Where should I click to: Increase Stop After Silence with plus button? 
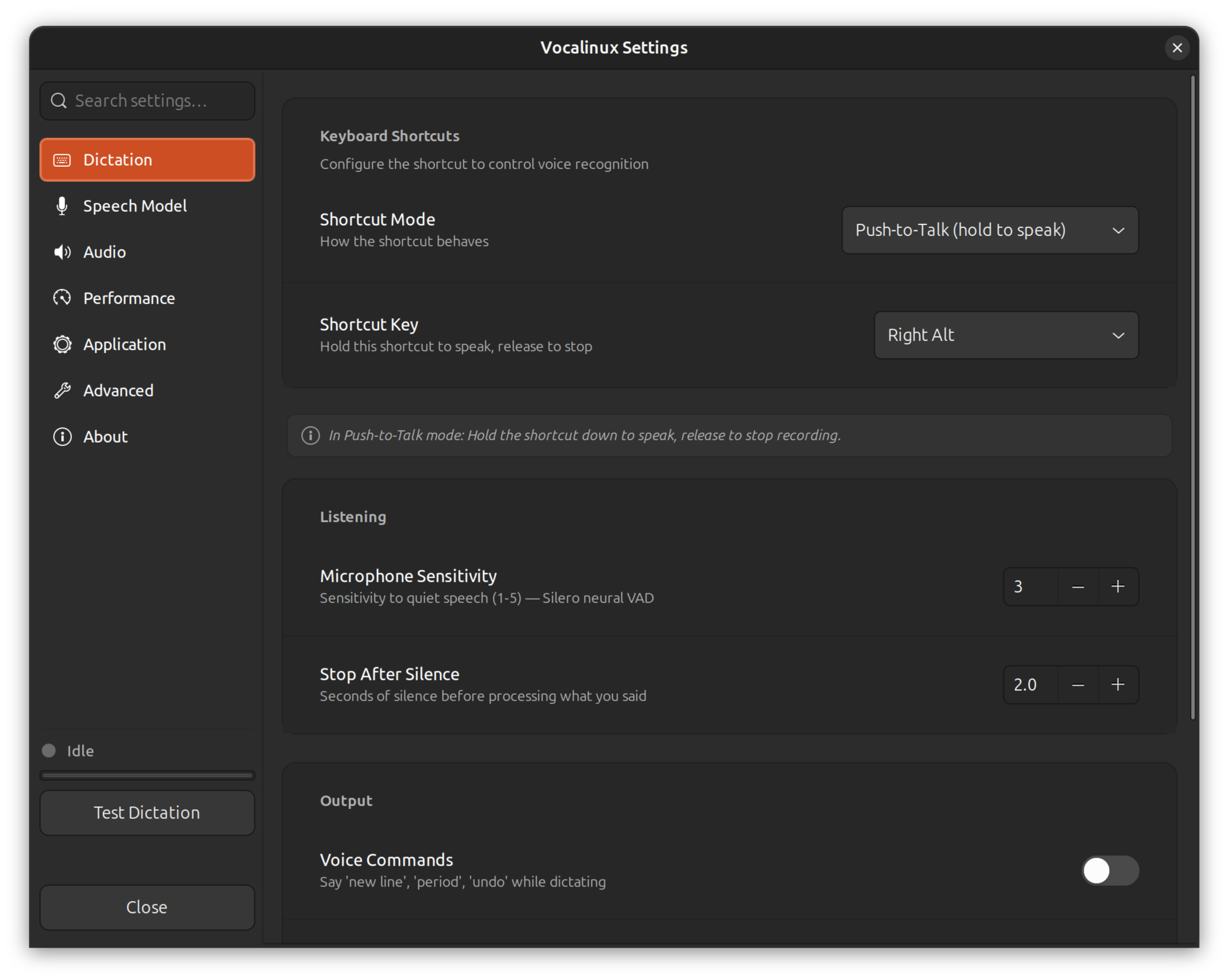coord(1118,685)
